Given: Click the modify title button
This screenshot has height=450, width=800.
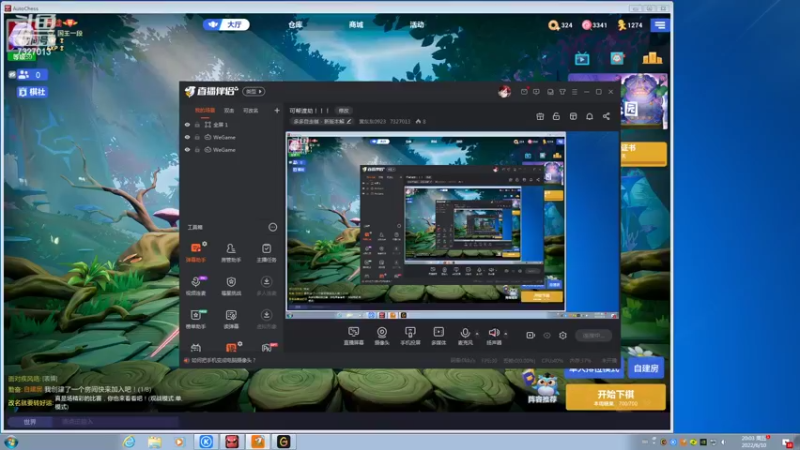Looking at the screenshot, I should (x=343, y=111).
